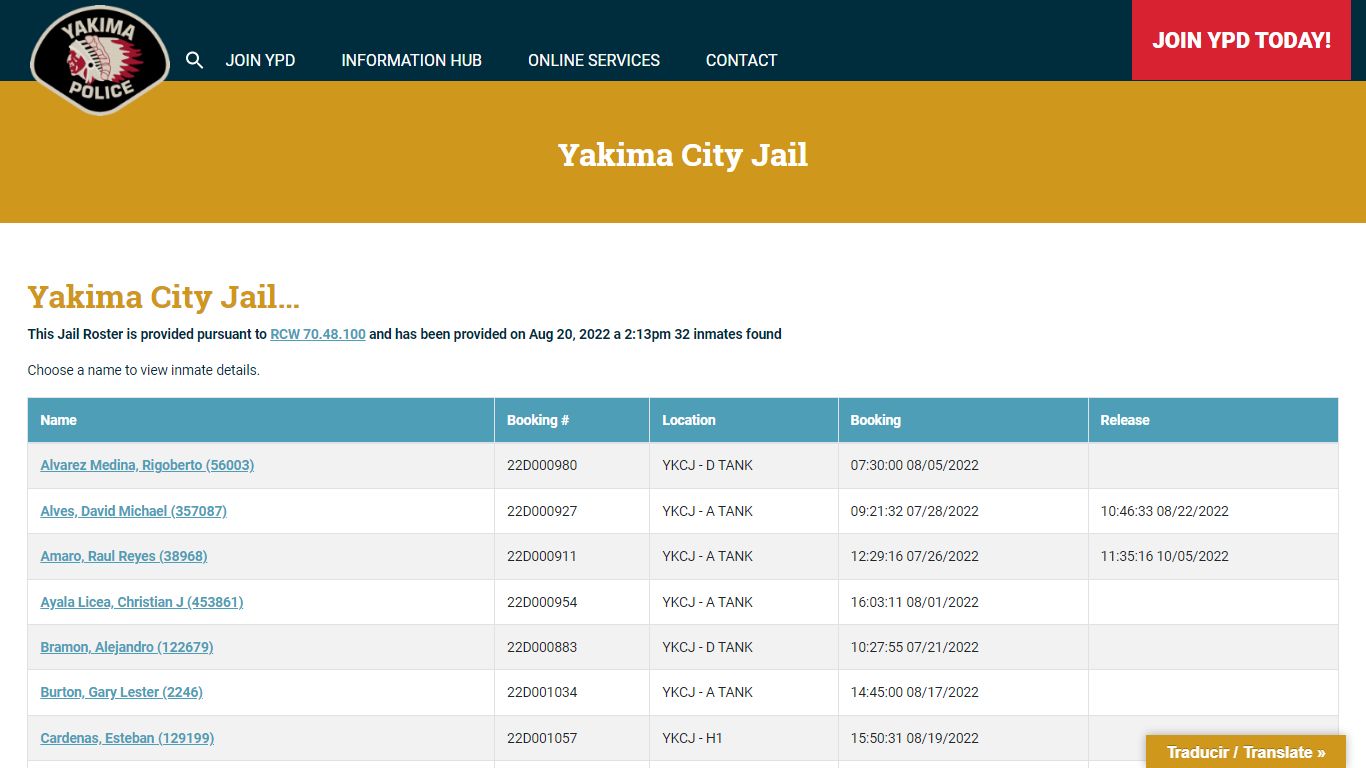Click booking time 15:50:31 08/19/2022
Screen dimensions: 1366x768
(x=915, y=738)
